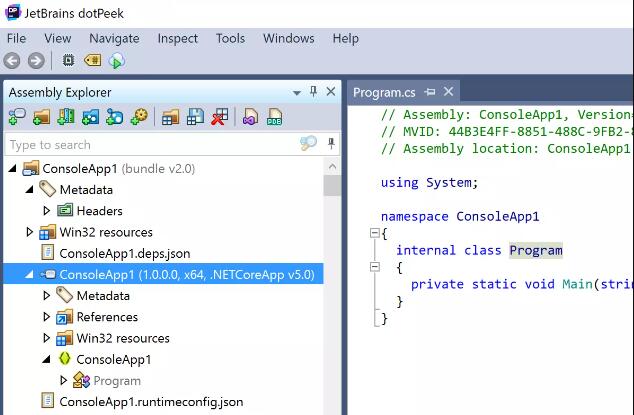Click the open-folder-with-plus icon in Assembly Explorer

[x=41, y=118]
